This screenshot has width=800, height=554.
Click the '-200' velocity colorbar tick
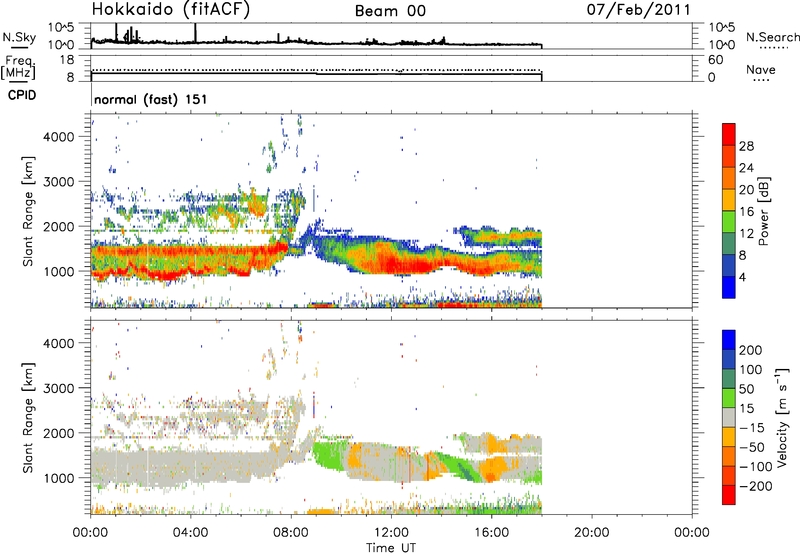click(754, 486)
